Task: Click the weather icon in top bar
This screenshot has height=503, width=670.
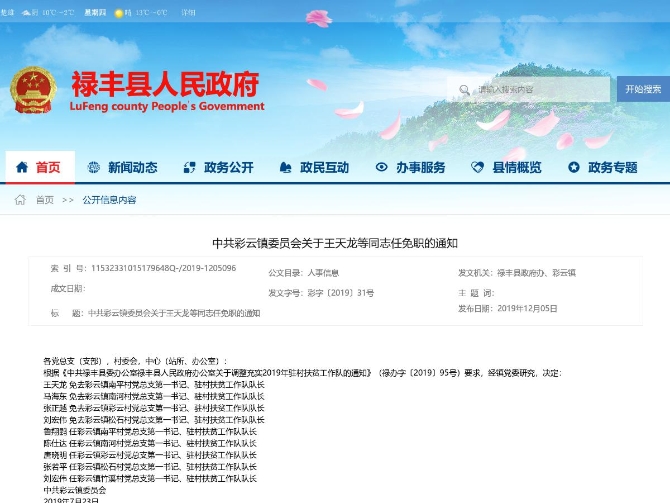Action: tap(120, 13)
